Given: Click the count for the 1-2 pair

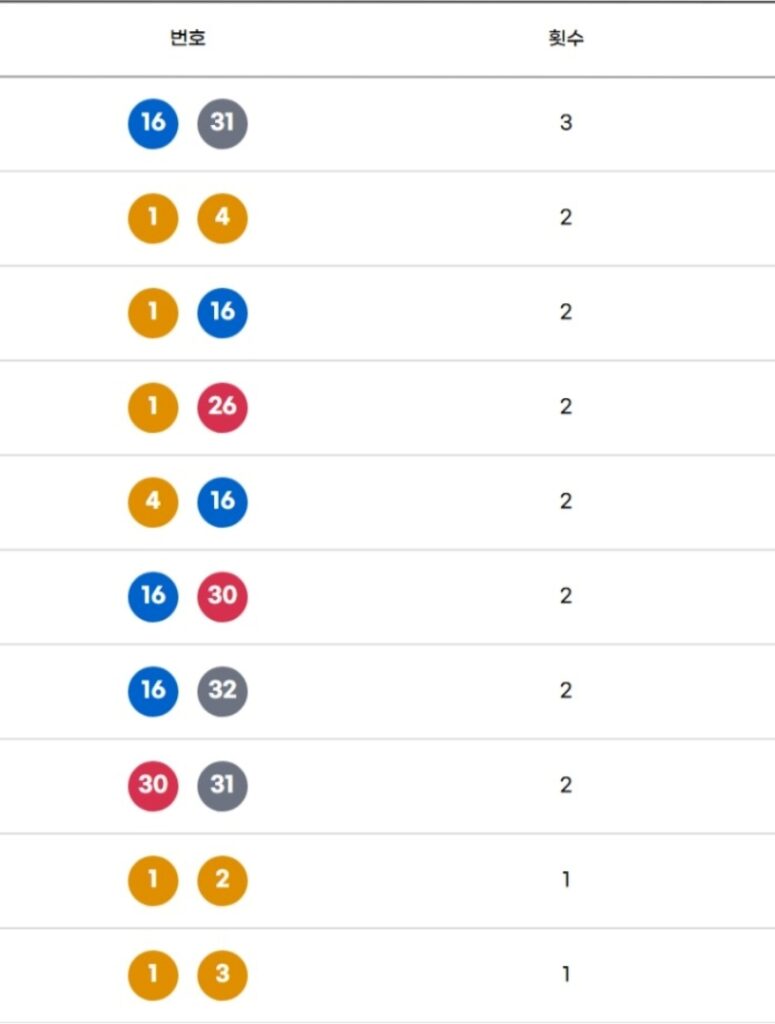Looking at the screenshot, I should (566, 881).
